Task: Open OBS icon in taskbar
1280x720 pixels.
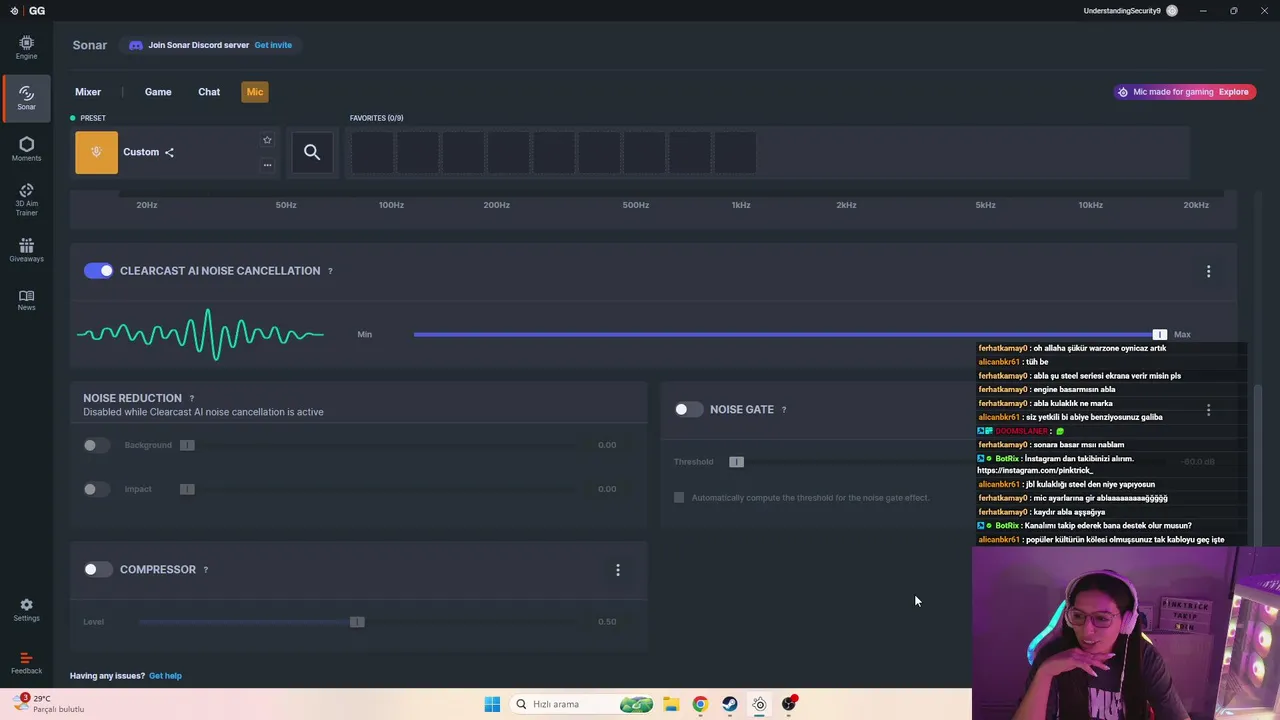Action: pyautogui.click(x=789, y=704)
